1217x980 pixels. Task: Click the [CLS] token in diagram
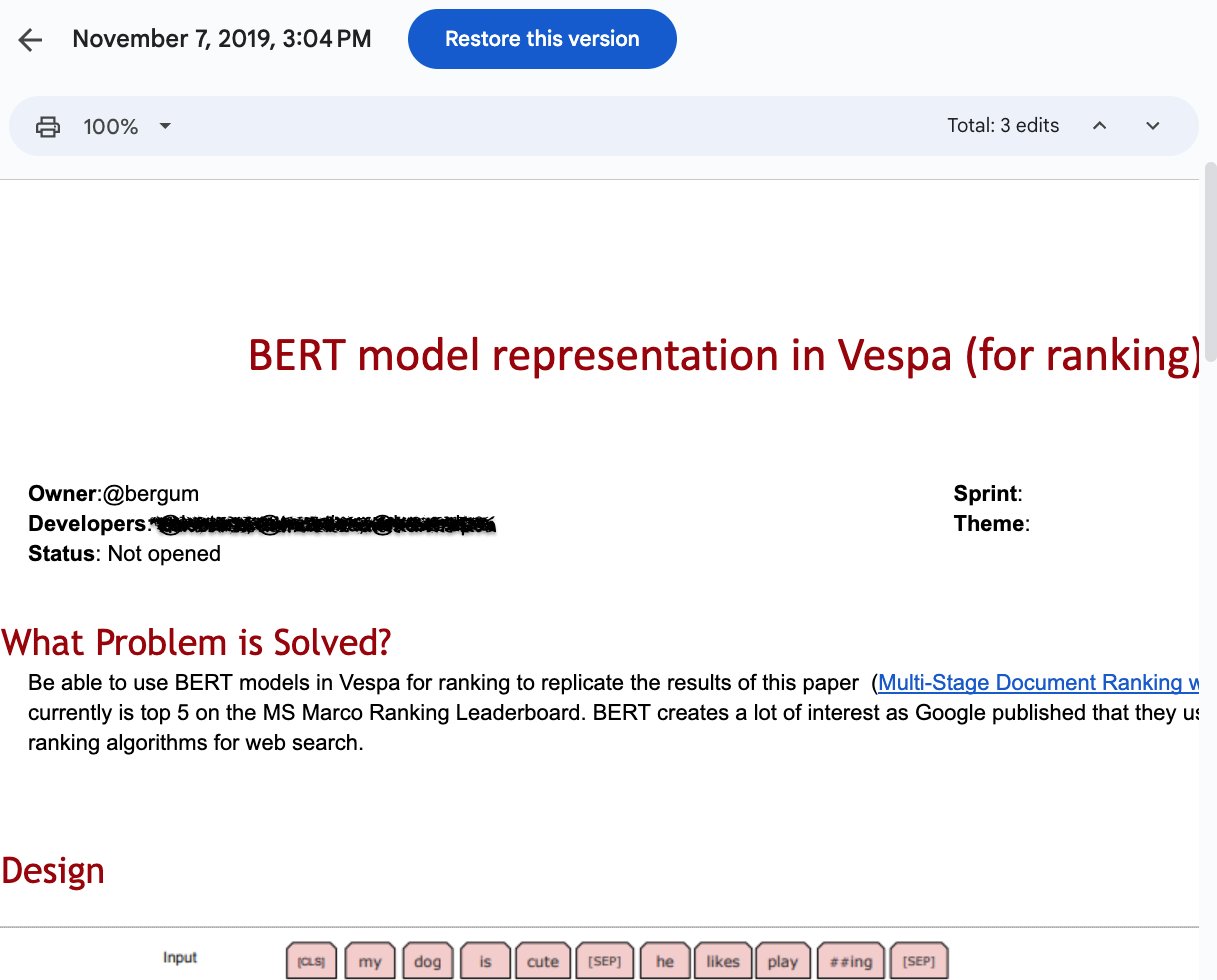pyautogui.click(x=311, y=961)
